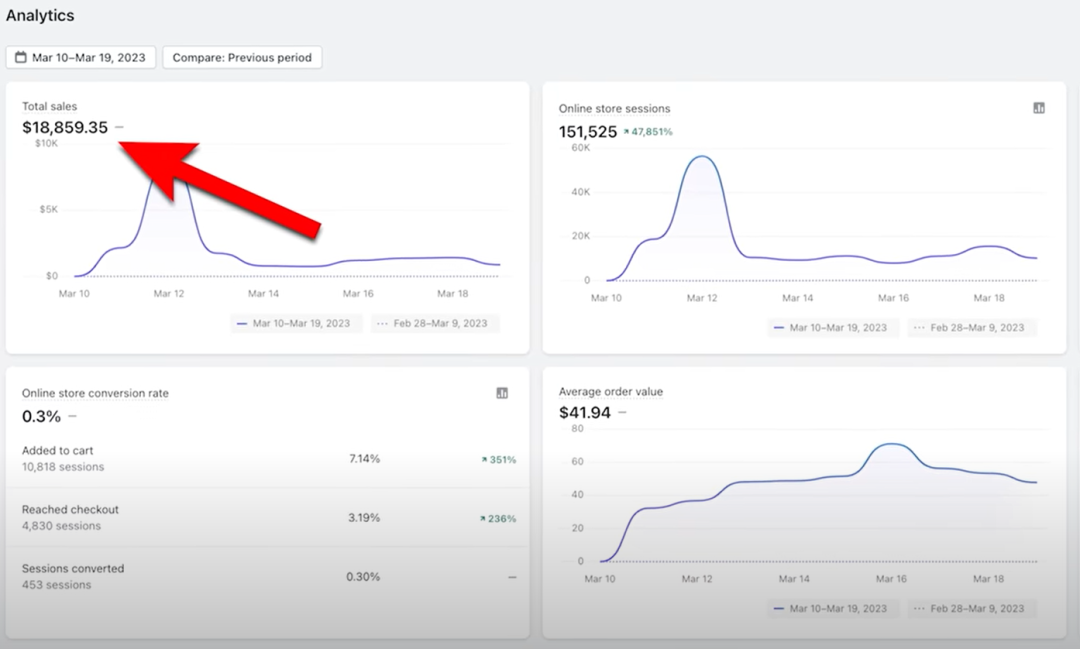
Task: Open the Compare: Previous period selector
Action: coord(242,58)
